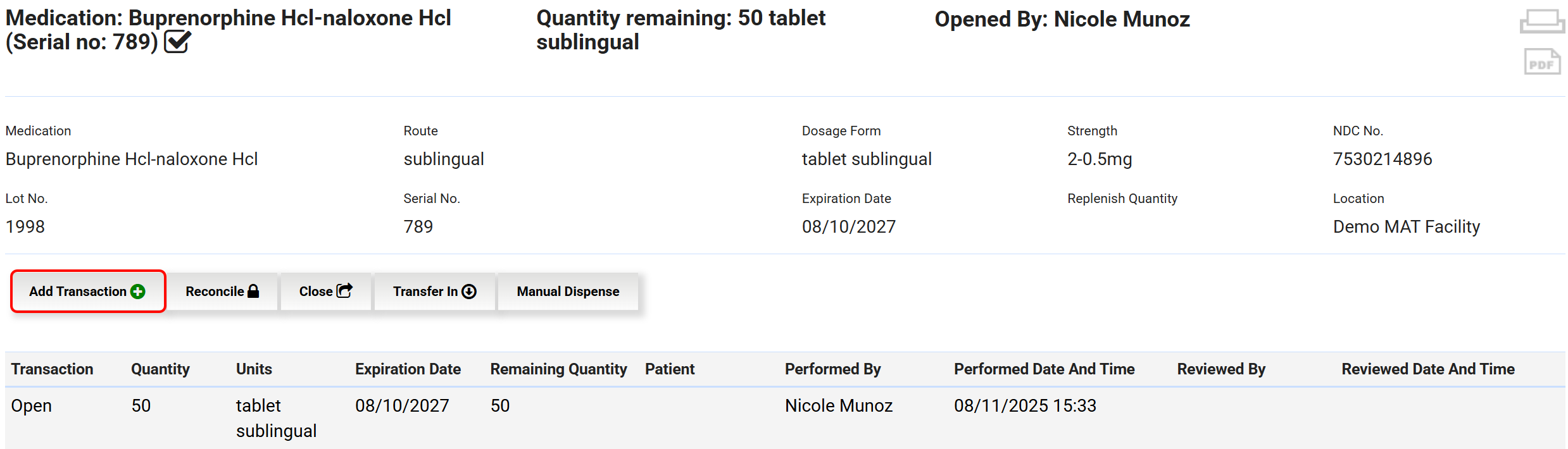Click the down-arrow icon on Transfer In
Image resolution: width=1568 pixels, height=449 pixels.
(469, 292)
